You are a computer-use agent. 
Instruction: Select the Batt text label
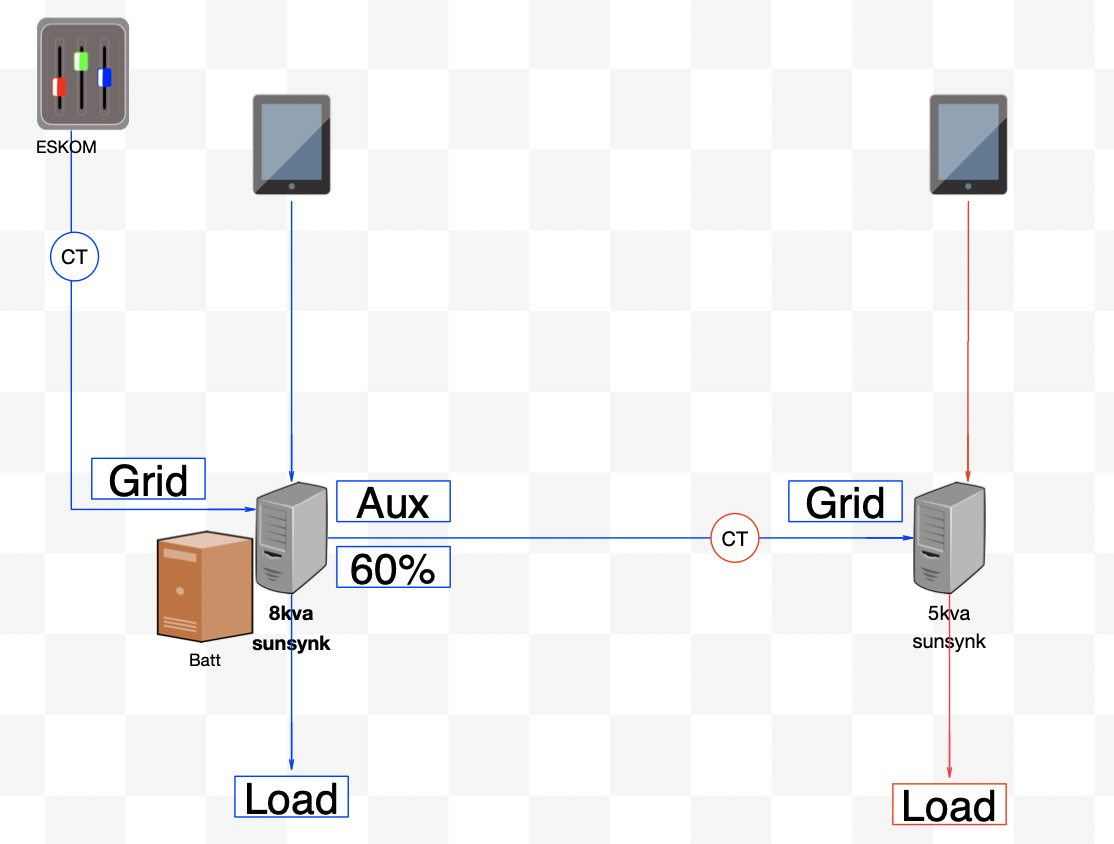(203, 659)
